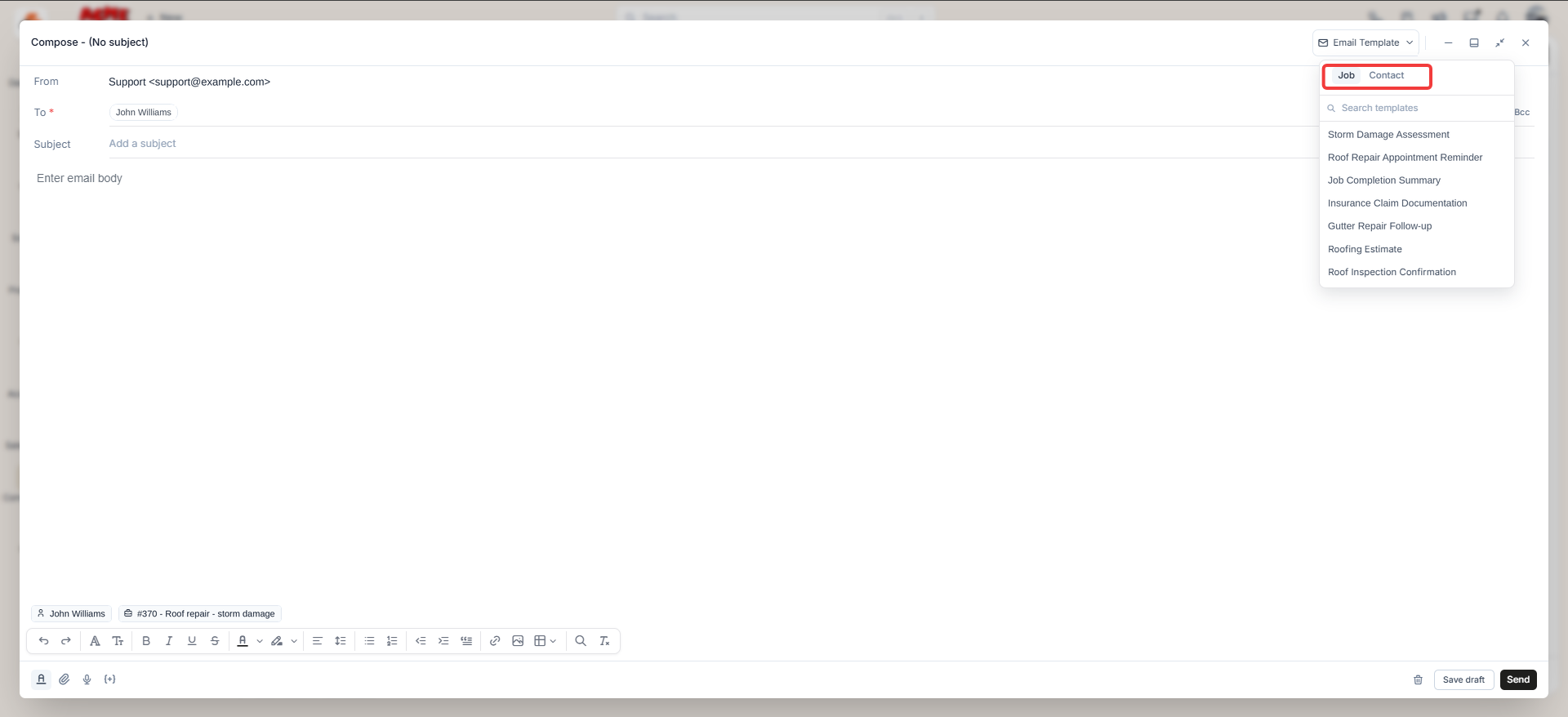This screenshot has width=1568, height=717.
Task: Insert a bulleted list
Action: [x=369, y=641]
